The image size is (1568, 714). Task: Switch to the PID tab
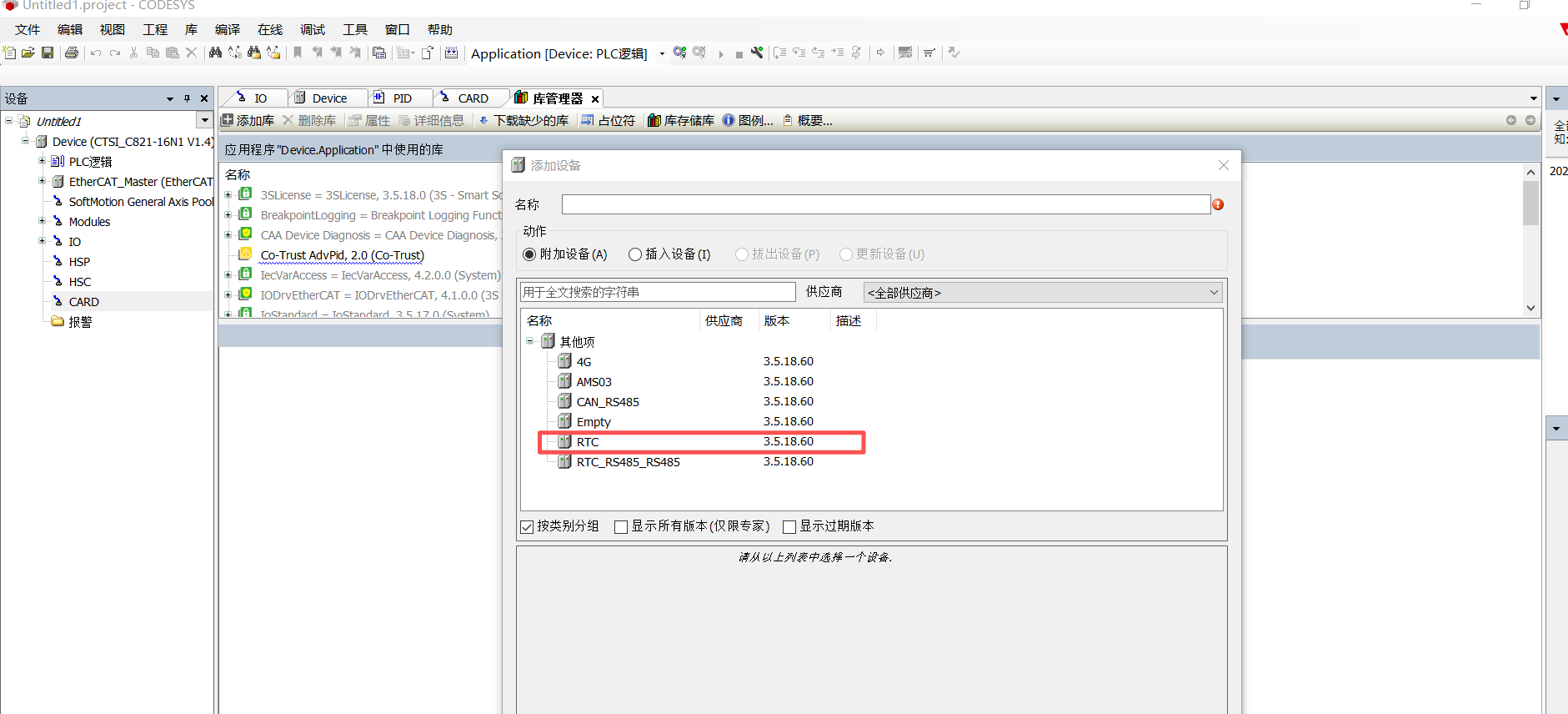[402, 98]
